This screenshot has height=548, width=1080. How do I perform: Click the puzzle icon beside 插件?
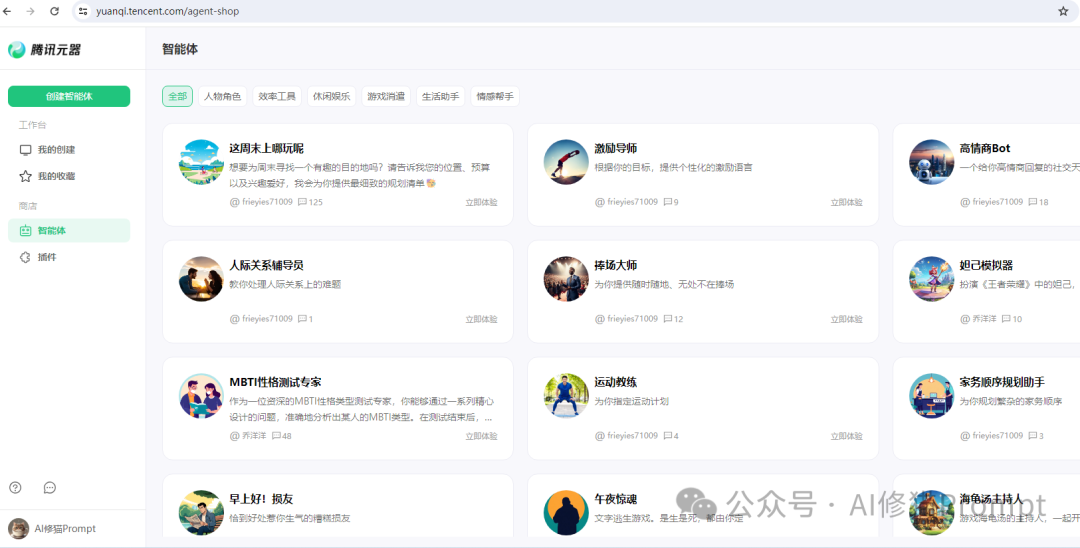(x=25, y=257)
